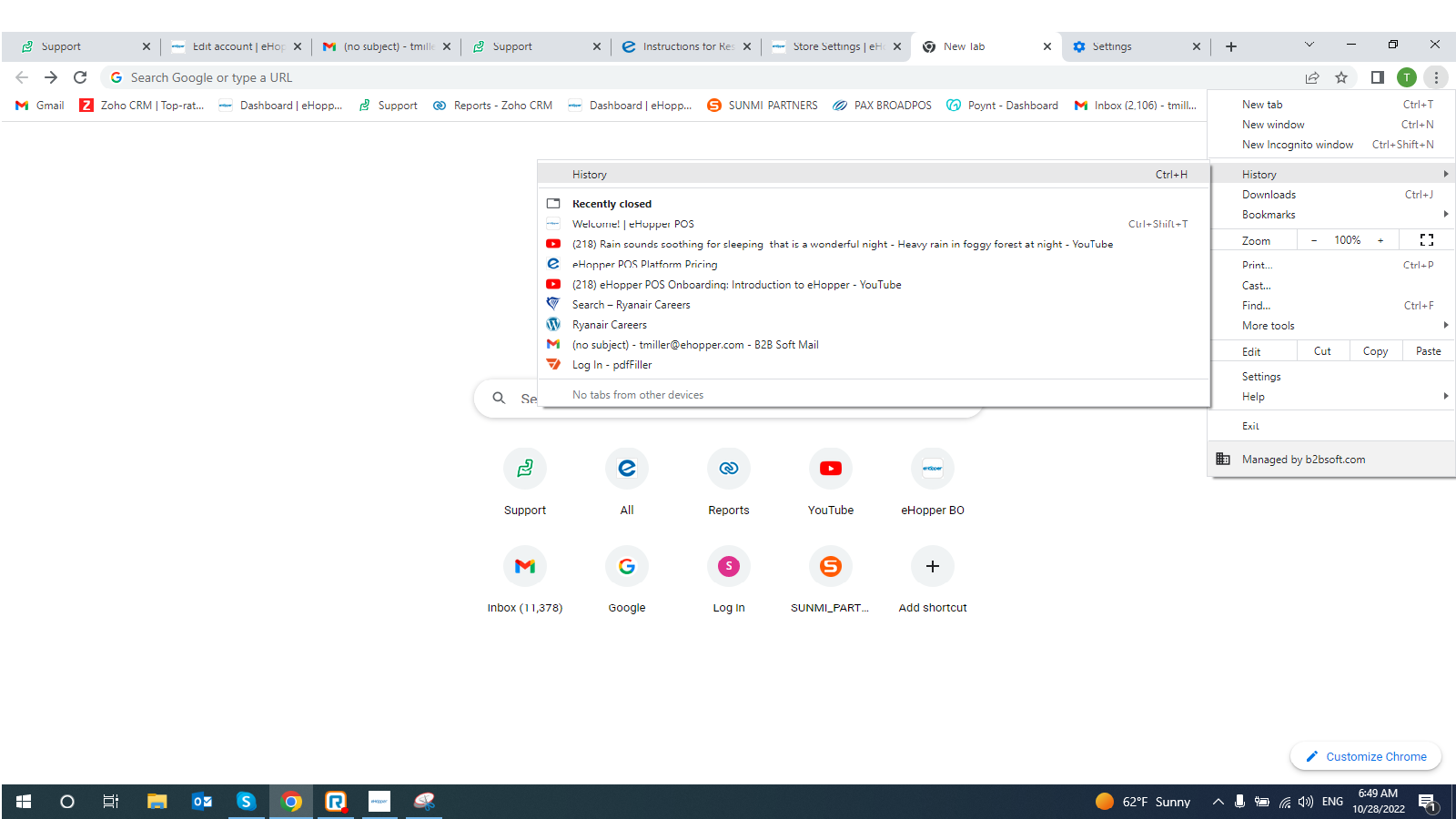Choose Print from the Chrome menu
This screenshot has width=1456, height=819.
pos(1333,265)
